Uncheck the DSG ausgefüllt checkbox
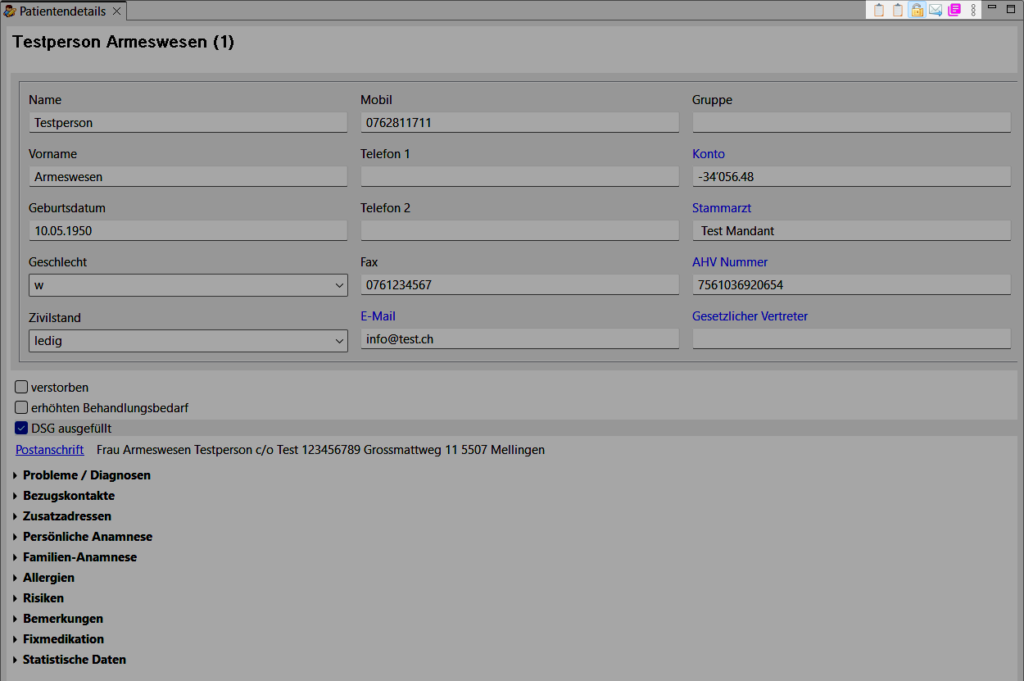Viewport: 1024px width, 681px height. 22,428
